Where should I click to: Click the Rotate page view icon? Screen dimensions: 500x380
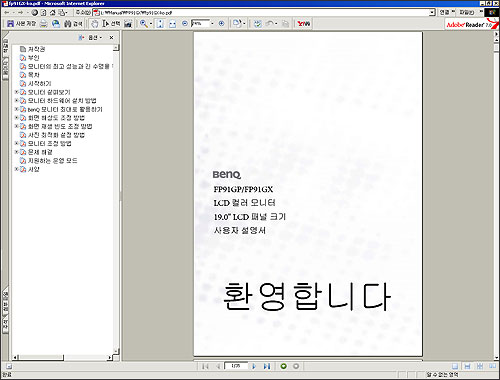point(237,24)
